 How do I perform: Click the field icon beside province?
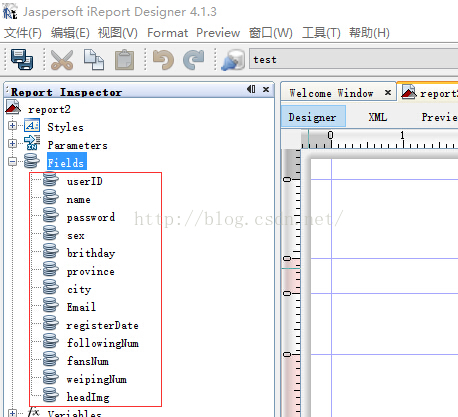click(x=51, y=269)
